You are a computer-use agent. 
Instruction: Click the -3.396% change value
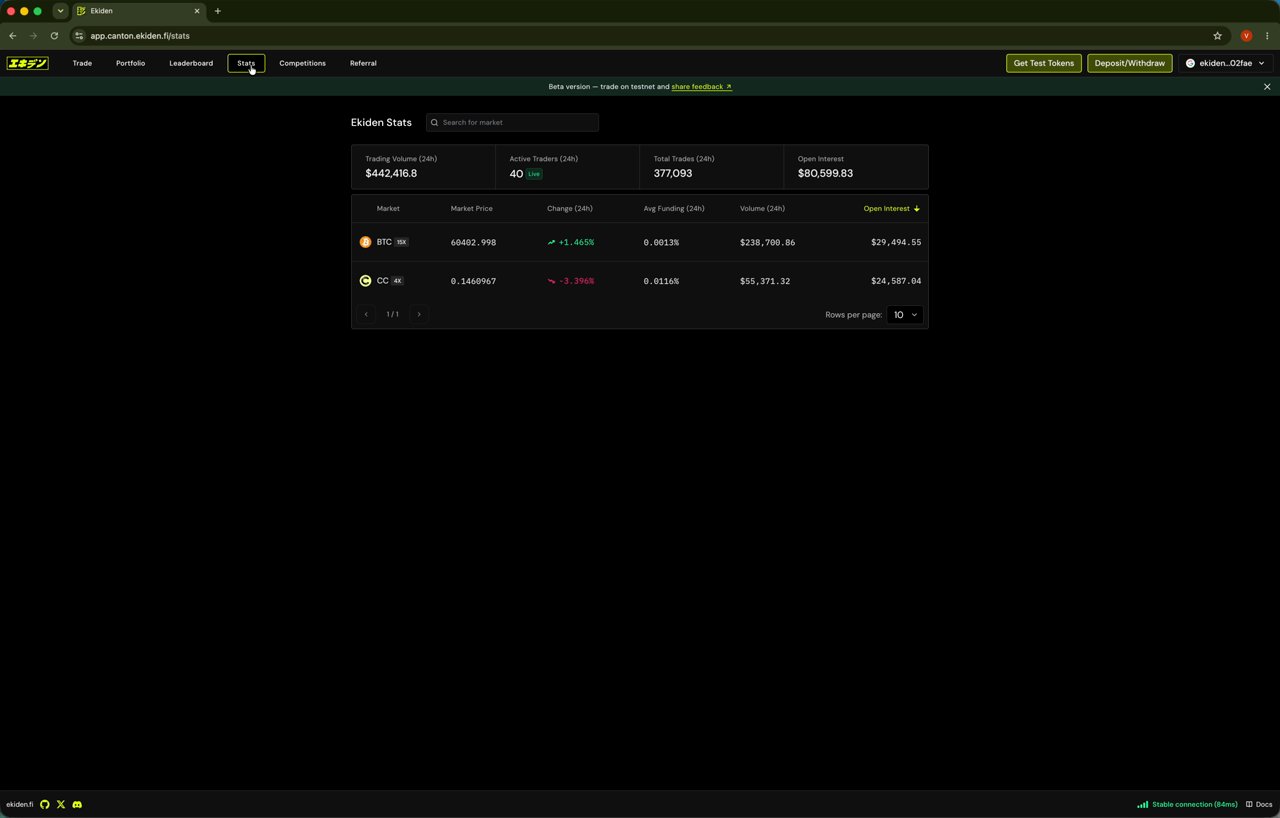coord(576,281)
